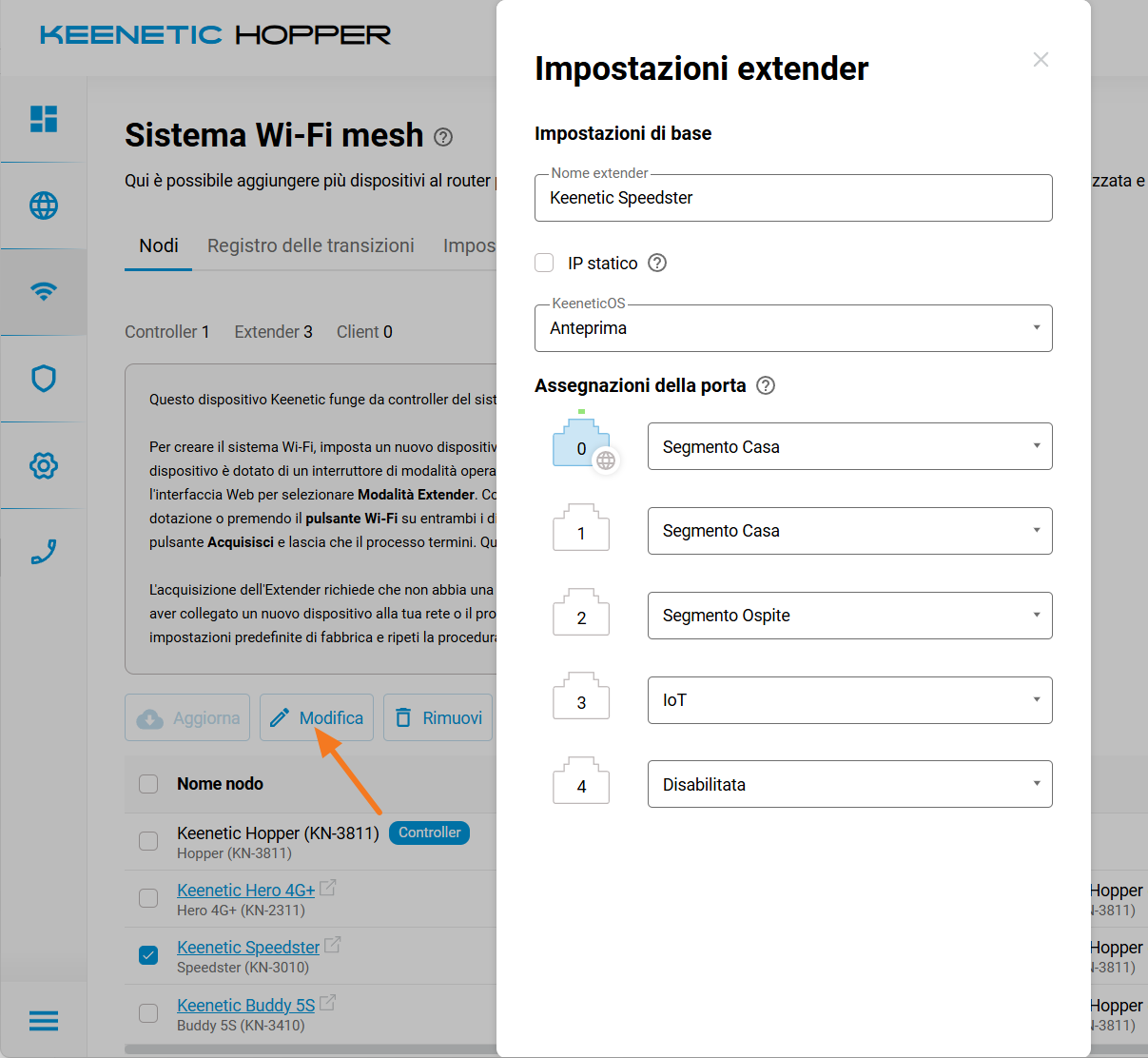The width and height of the screenshot is (1148, 1058).
Task: Enable the IP statico checkbox
Action: 545,263
